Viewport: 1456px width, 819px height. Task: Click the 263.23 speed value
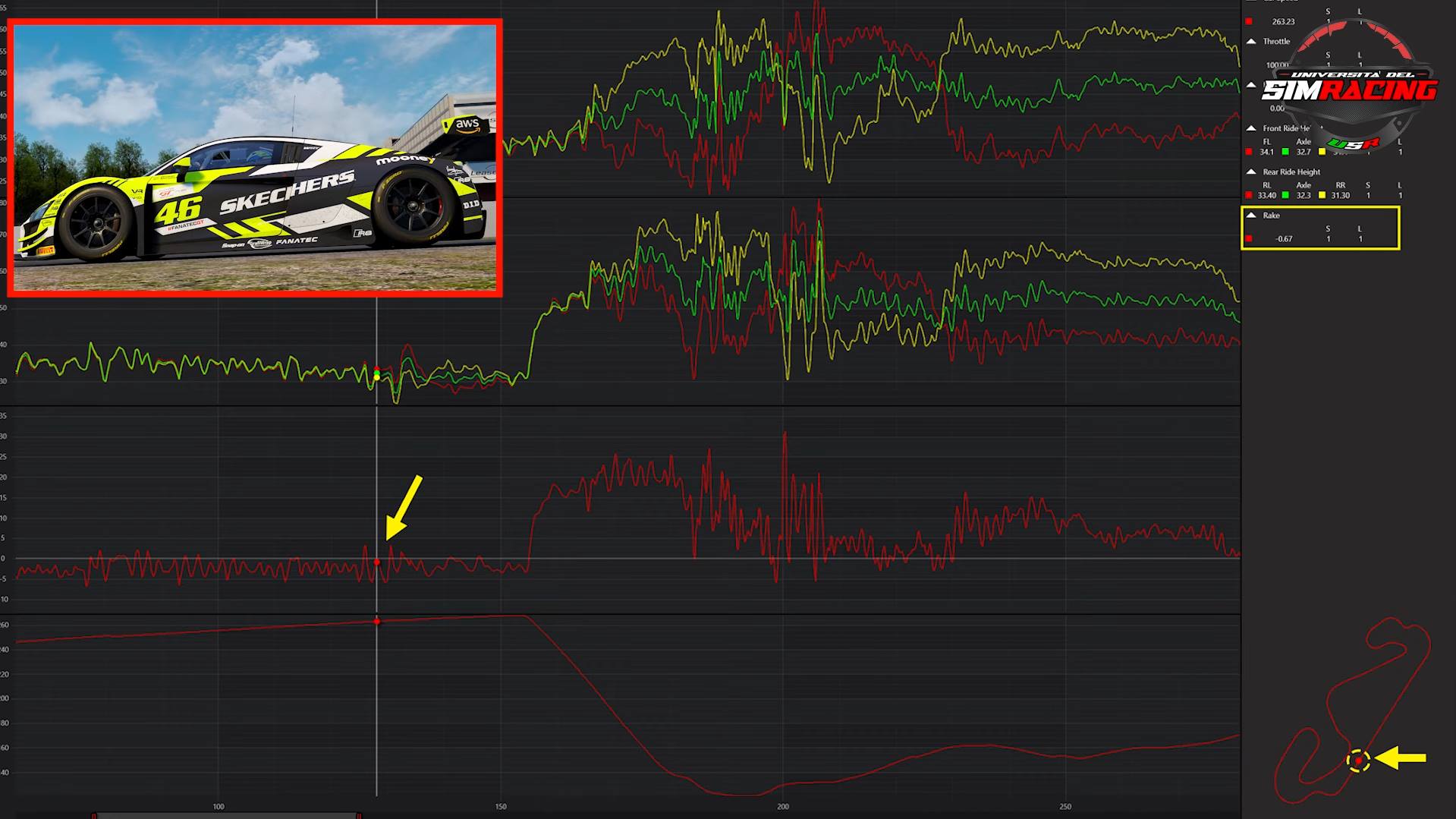tap(1282, 21)
